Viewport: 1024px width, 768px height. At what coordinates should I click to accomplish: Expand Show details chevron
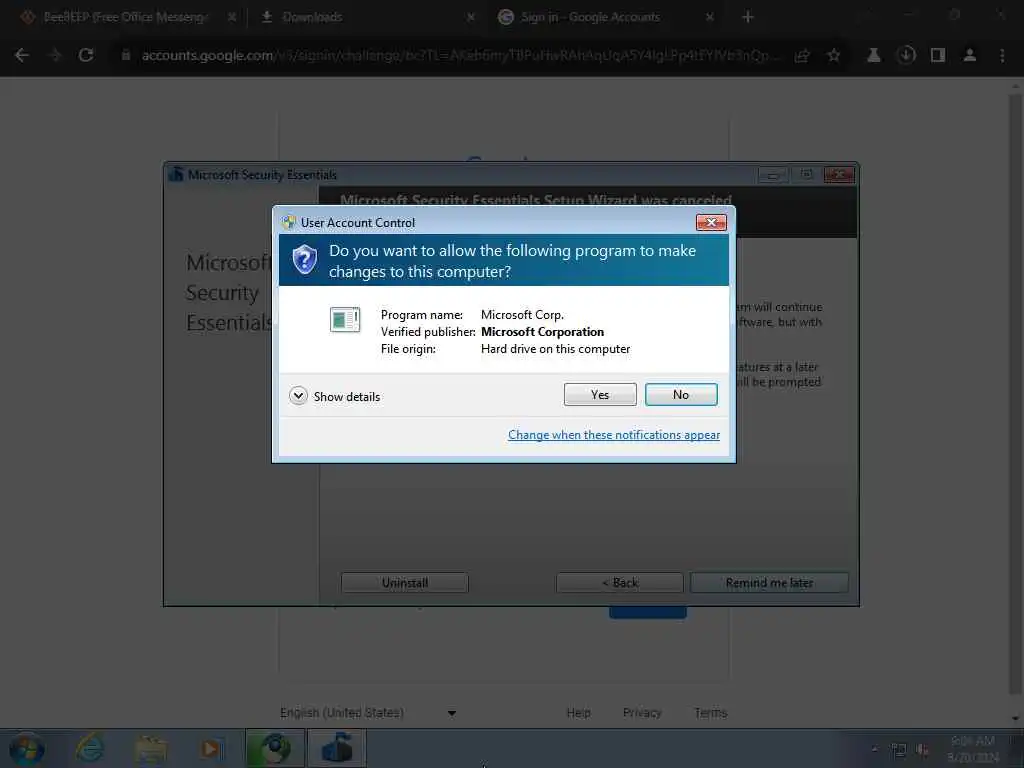298,396
